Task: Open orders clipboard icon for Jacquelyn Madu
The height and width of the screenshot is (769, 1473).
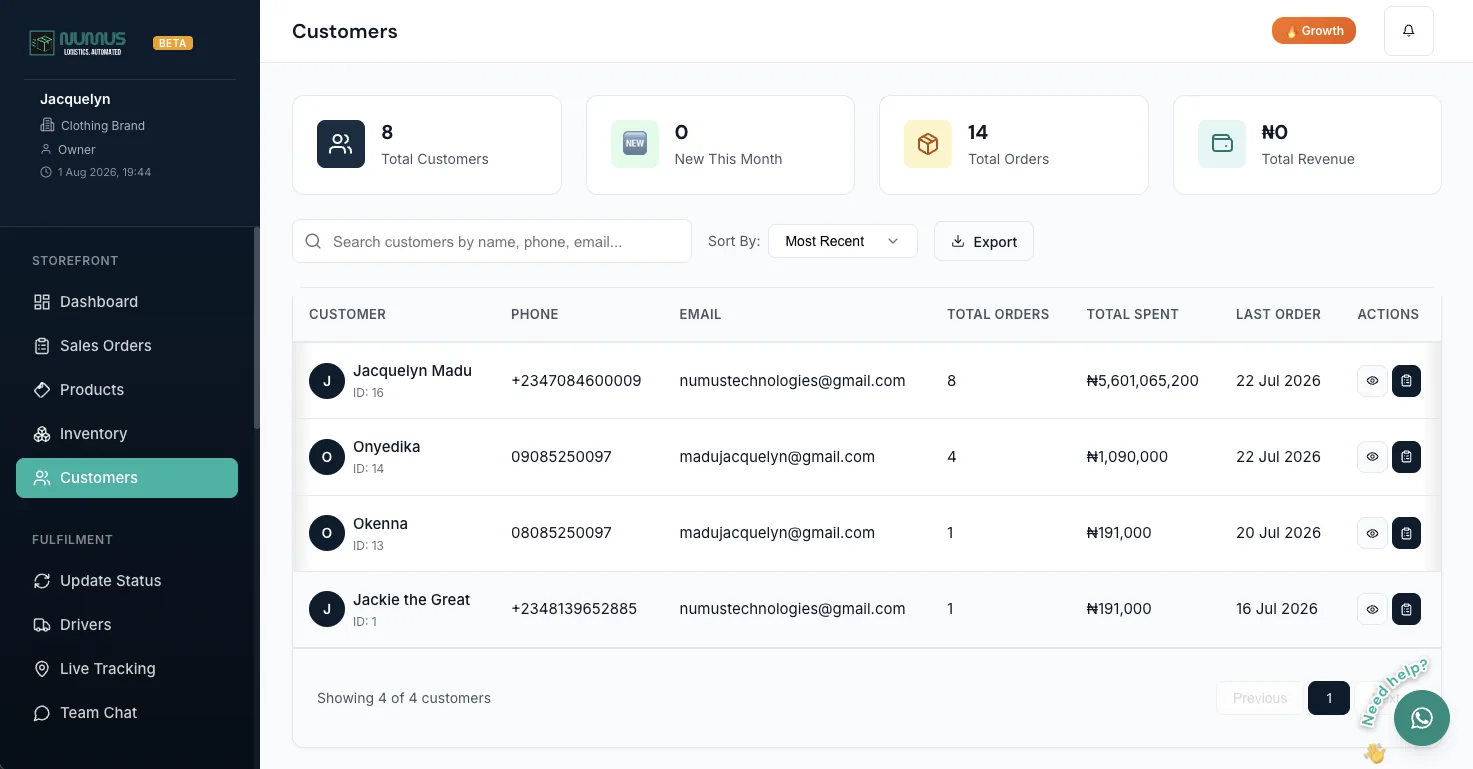Action: [x=1406, y=381]
